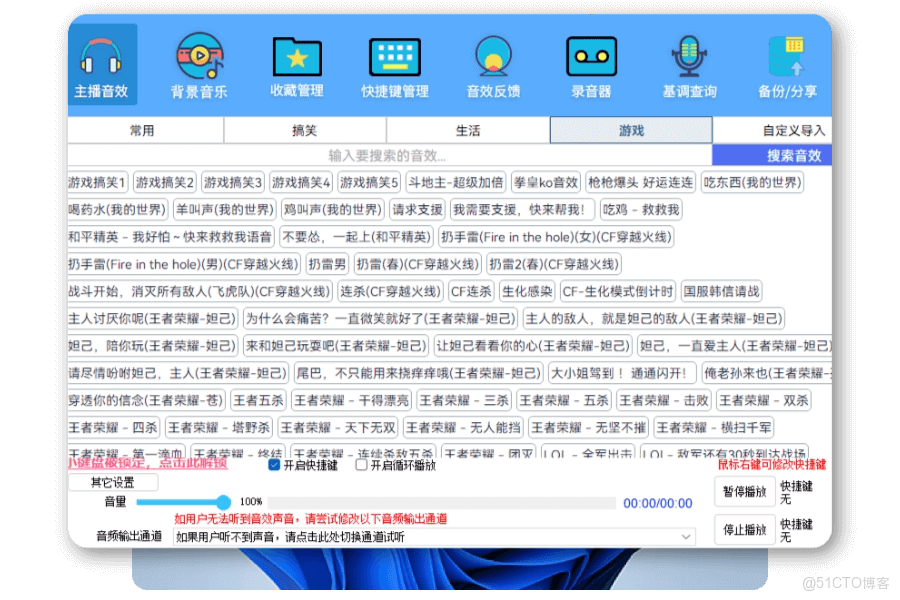Enable the 开启循环播放 checkbox
Screen dimensions: 900x600
(361, 465)
